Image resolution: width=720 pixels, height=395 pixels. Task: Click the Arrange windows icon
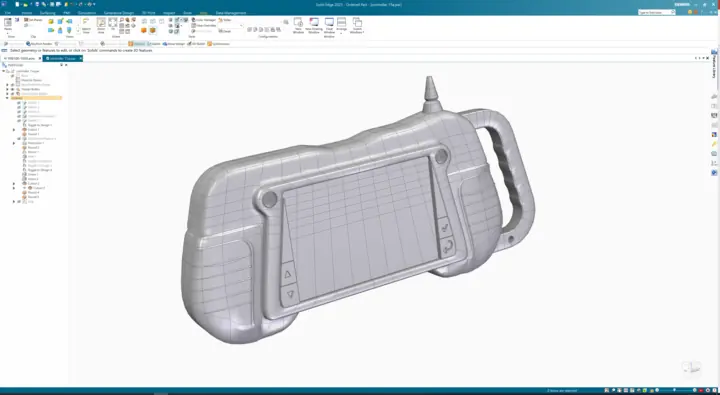[x=341, y=25]
